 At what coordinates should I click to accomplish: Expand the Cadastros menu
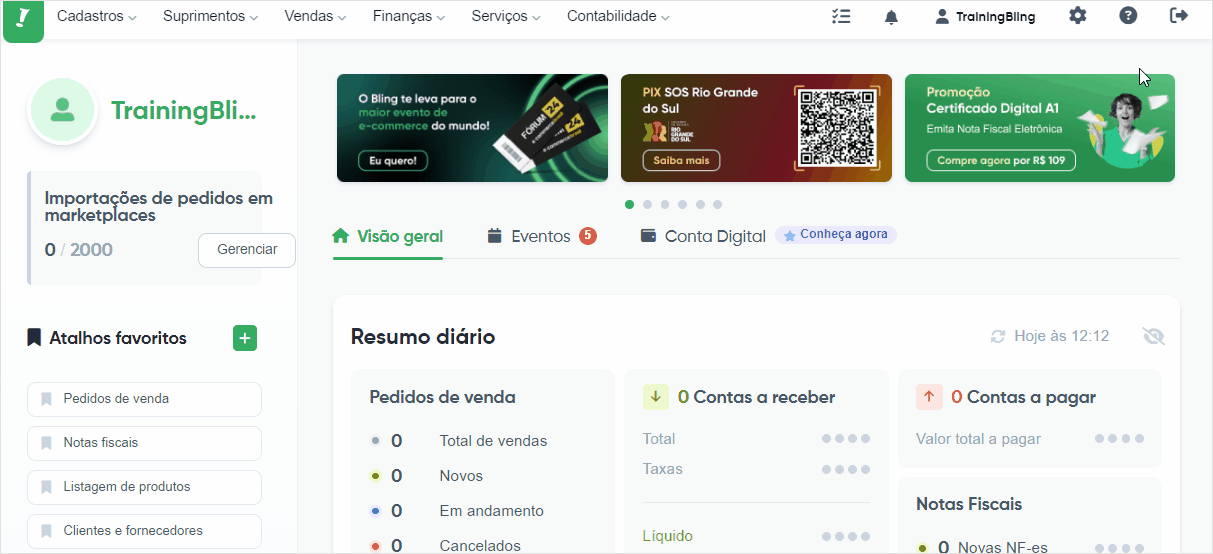[97, 16]
